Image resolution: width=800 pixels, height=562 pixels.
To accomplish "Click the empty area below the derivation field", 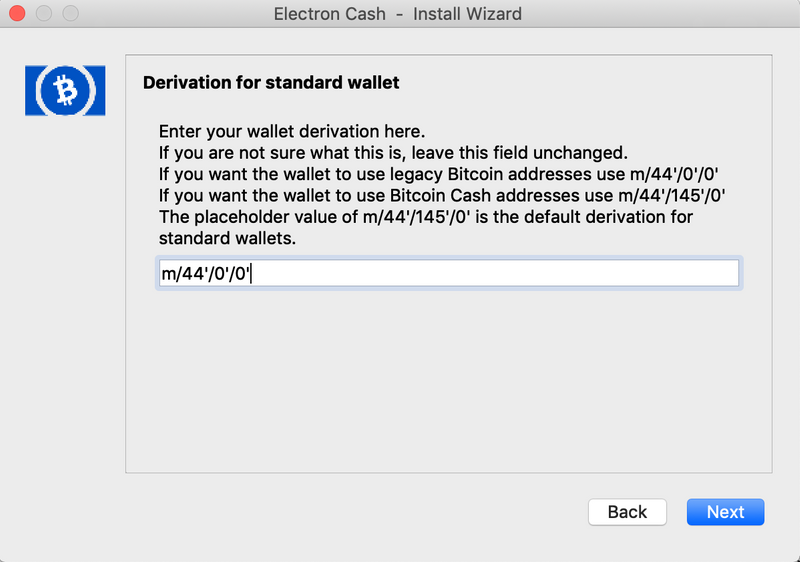I will coord(448,380).
